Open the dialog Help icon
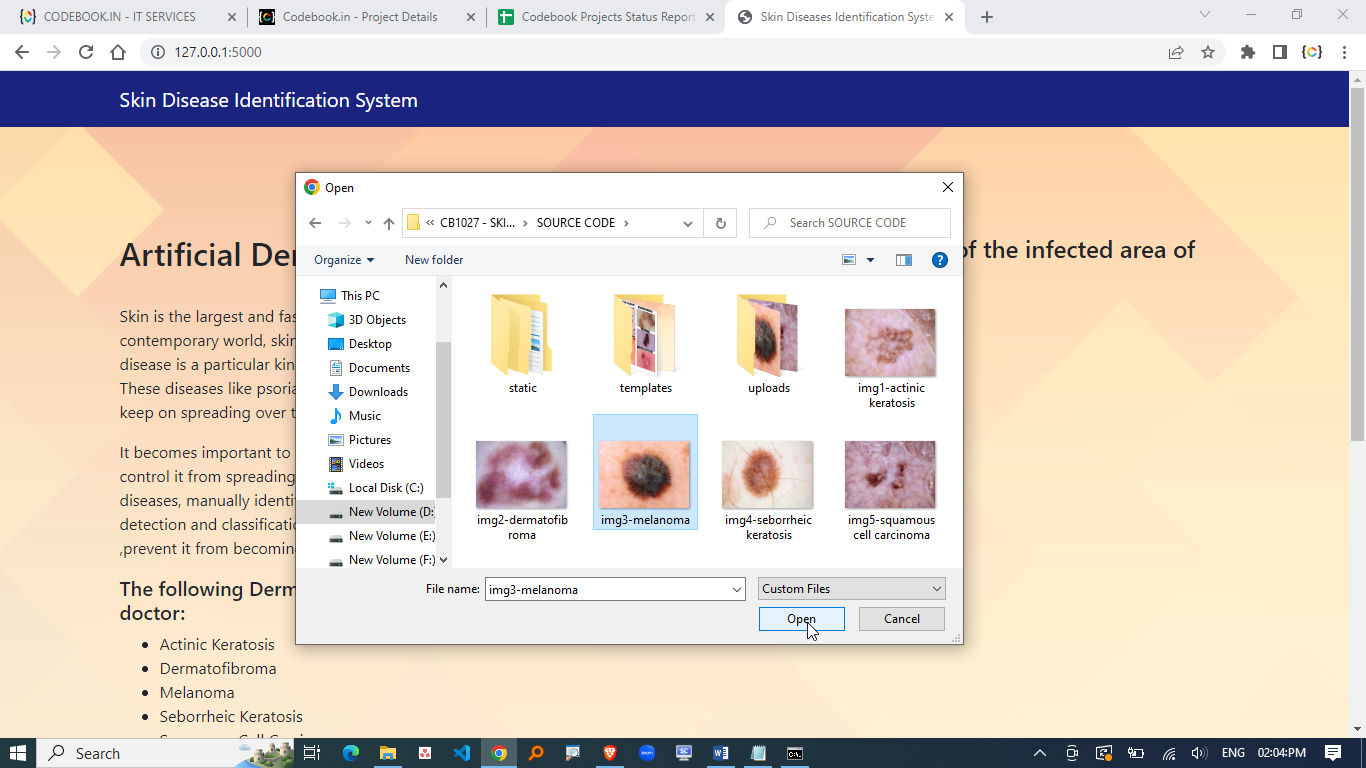 click(940, 260)
